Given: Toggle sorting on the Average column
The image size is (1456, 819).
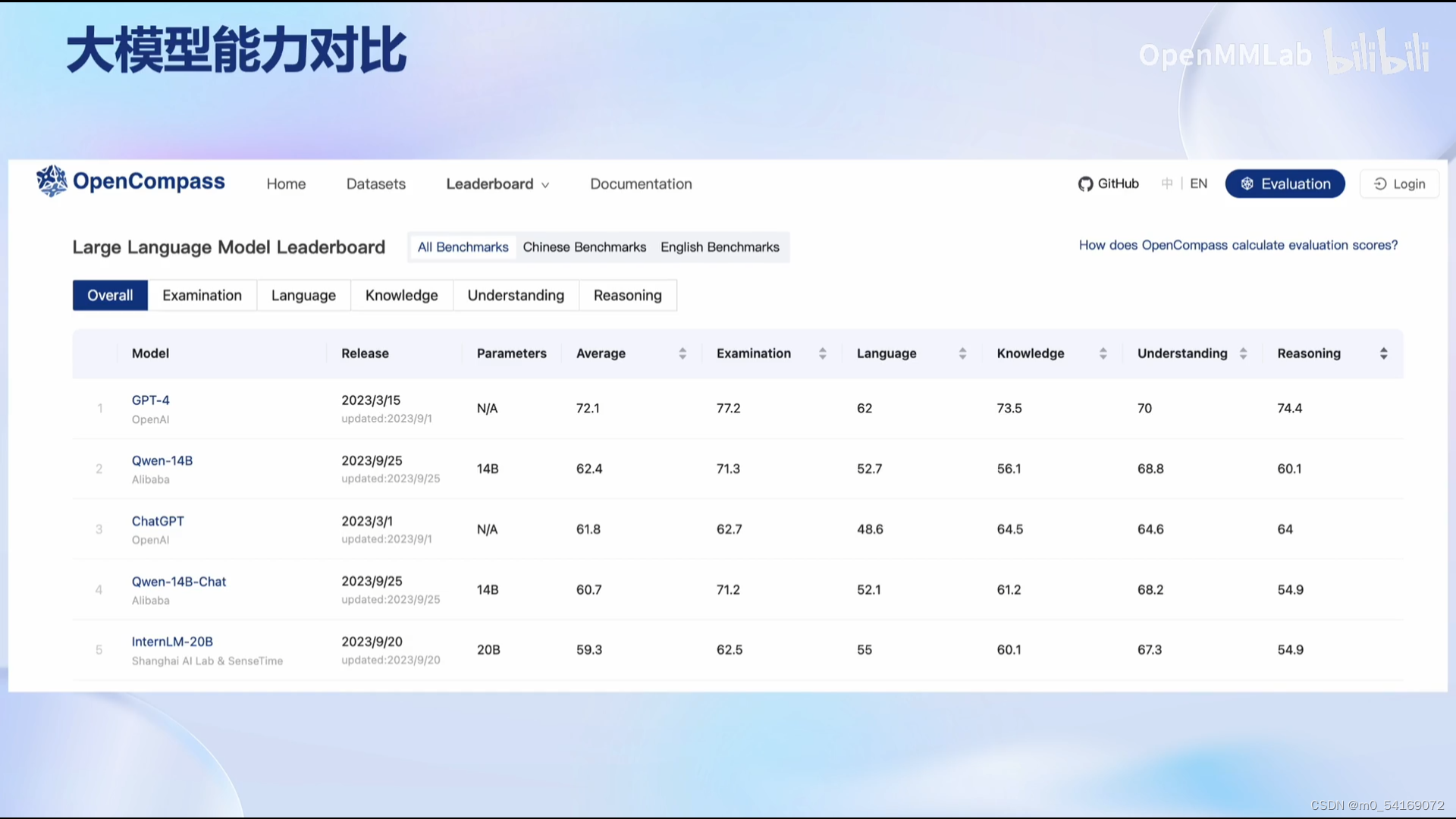Looking at the screenshot, I should pyautogui.click(x=682, y=353).
